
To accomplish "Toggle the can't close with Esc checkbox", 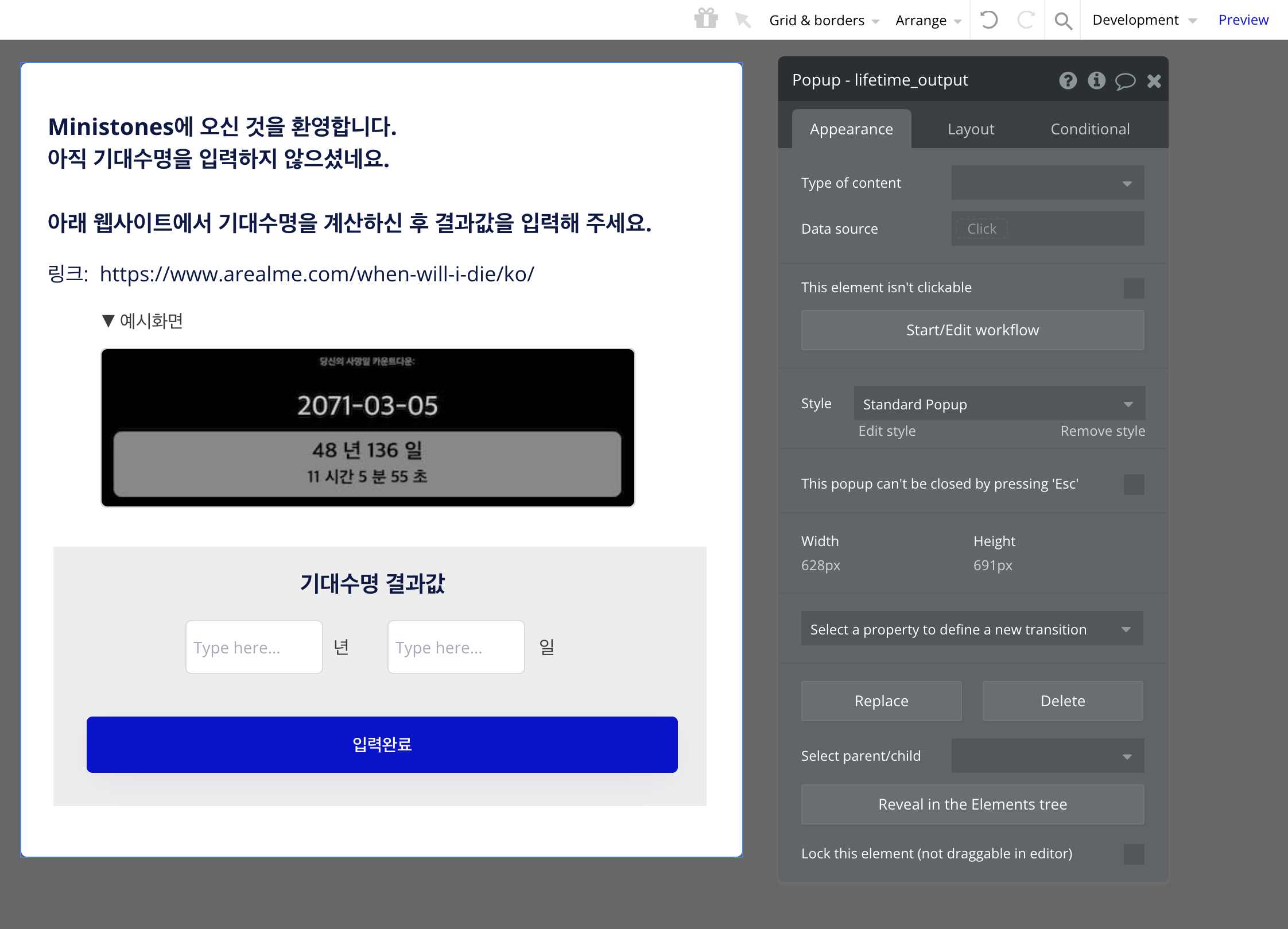I will point(1134,484).
